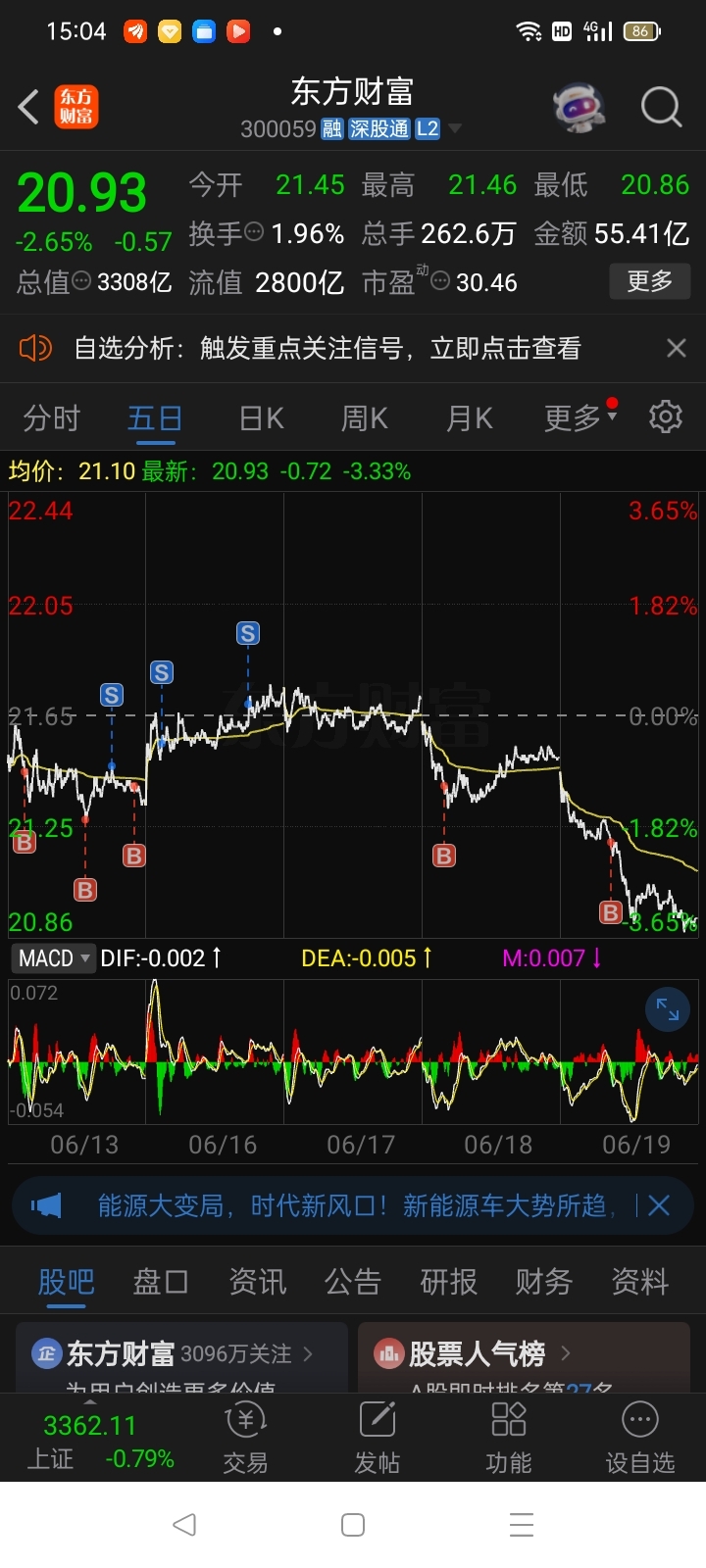706x1568 pixels.
Task: Switch to the 日K chart tab
Action: 261,418
